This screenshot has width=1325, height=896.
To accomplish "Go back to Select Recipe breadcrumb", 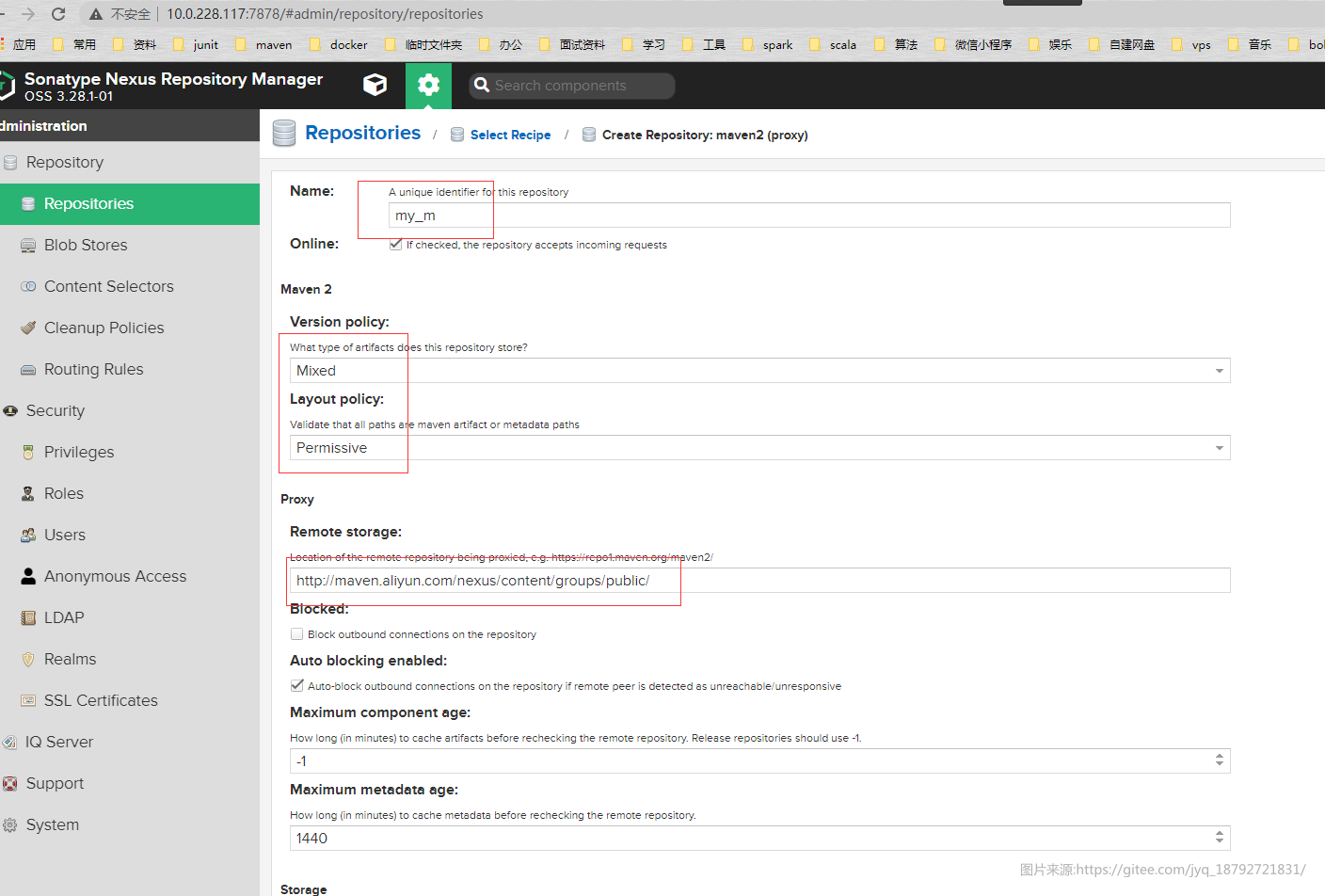I will 510,135.
